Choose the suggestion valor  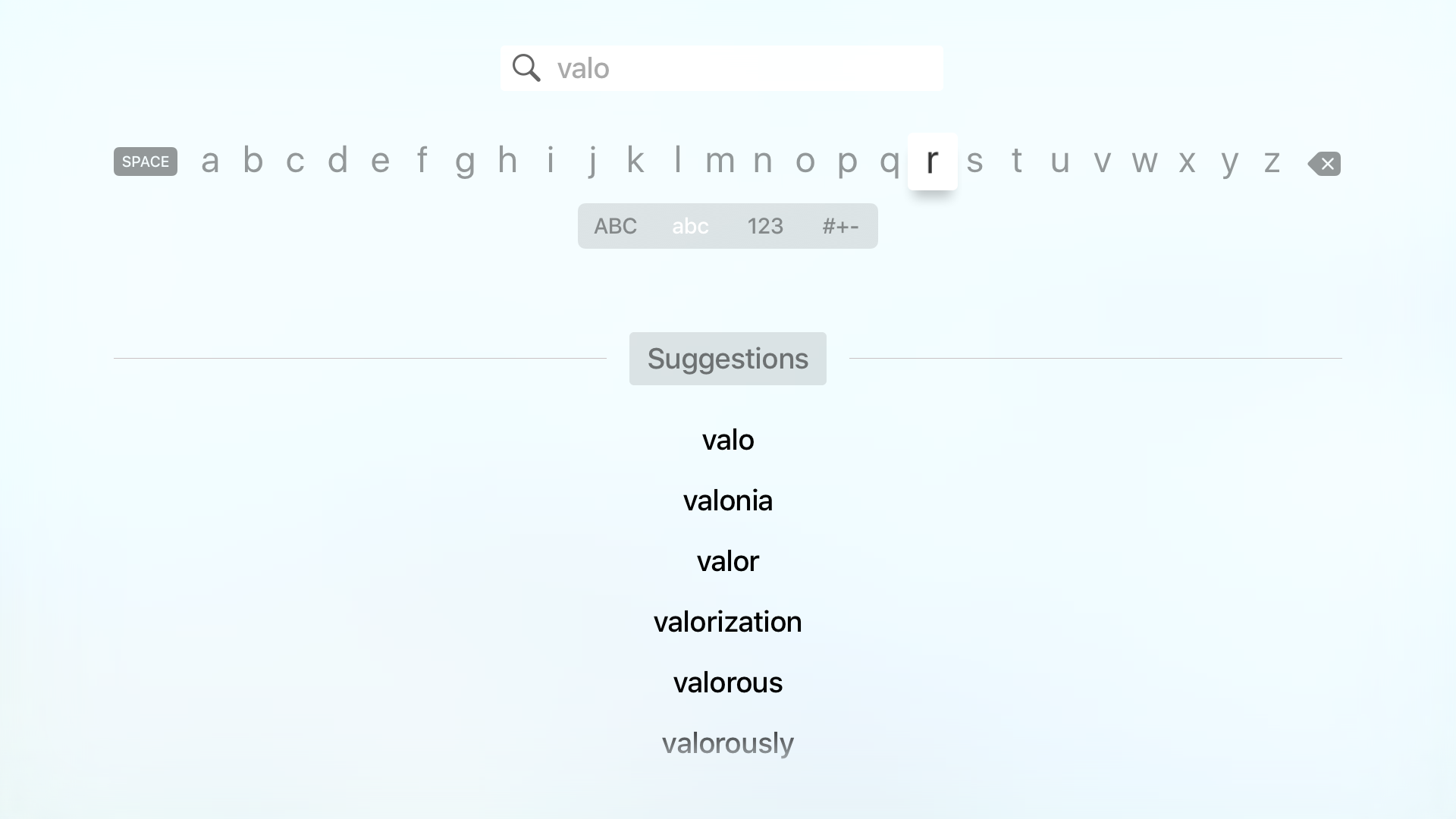727,560
